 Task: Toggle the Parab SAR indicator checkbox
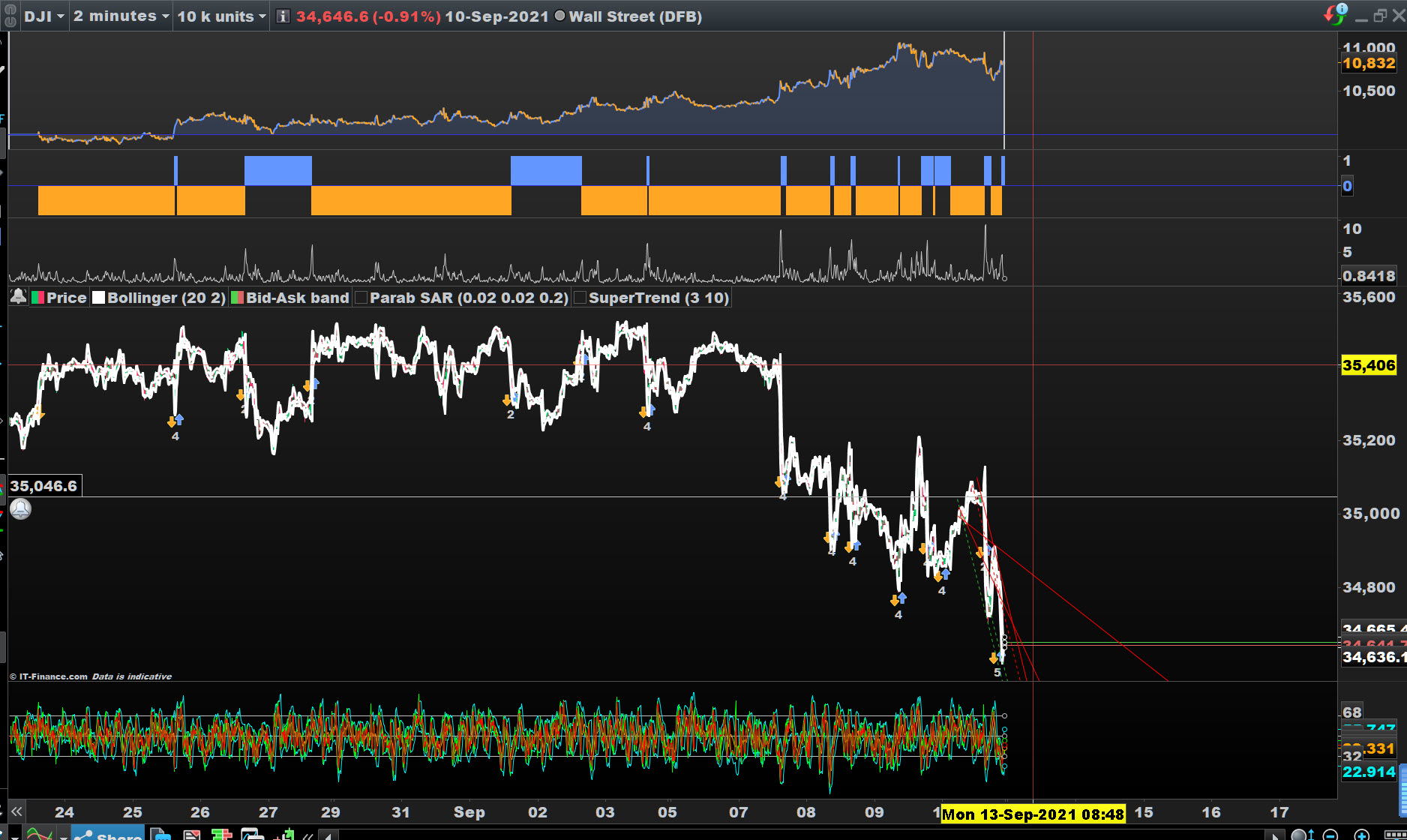pos(361,298)
